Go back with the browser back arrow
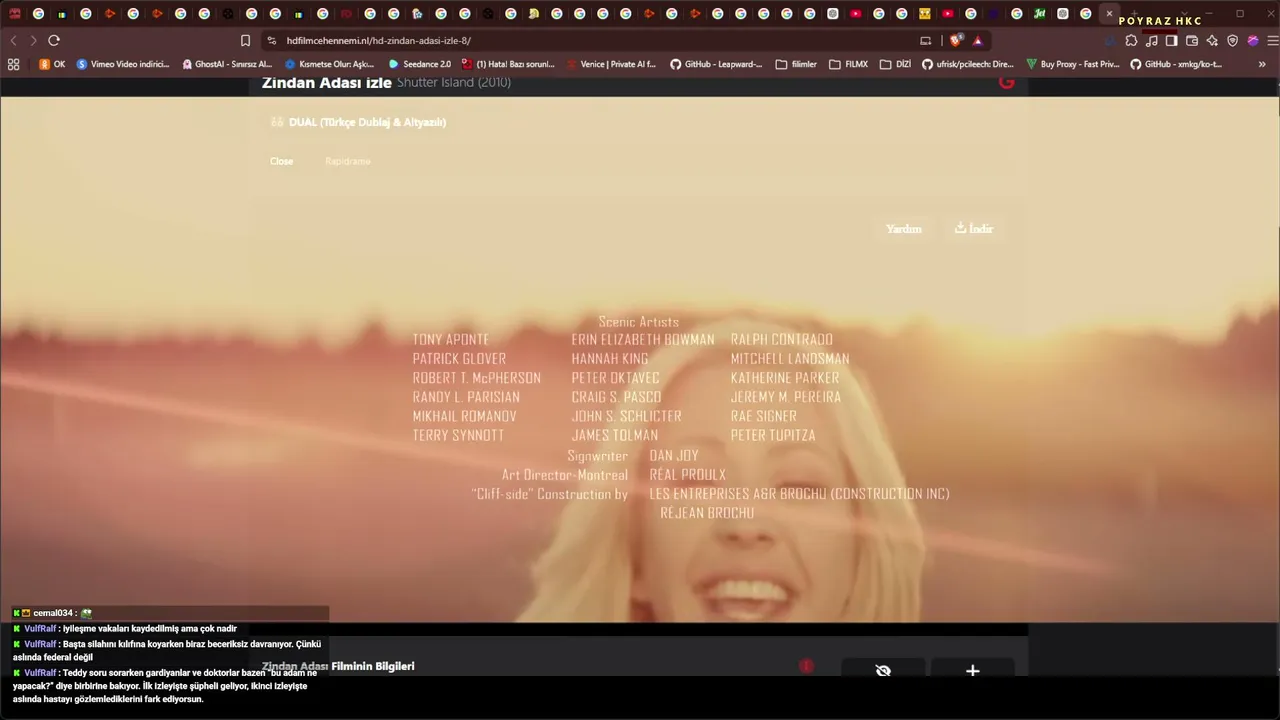1280x720 pixels. 13,40
